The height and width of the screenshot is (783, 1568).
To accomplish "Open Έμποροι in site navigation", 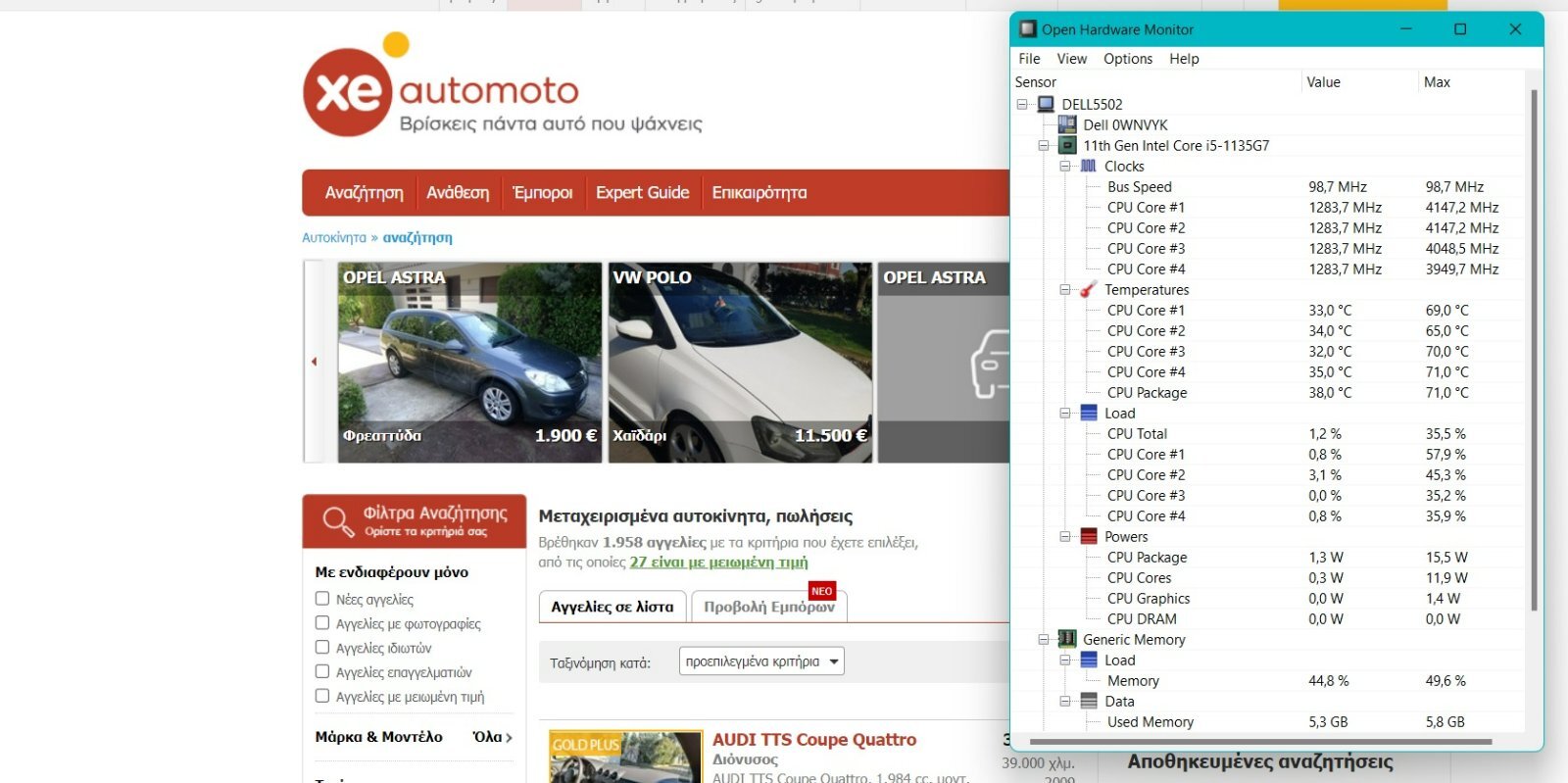I will pos(543,192).
